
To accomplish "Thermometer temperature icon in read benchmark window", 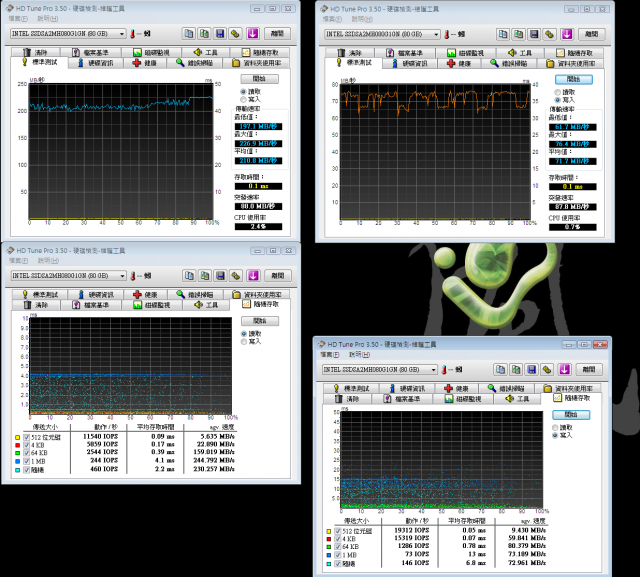I will [x=133, y=34].
